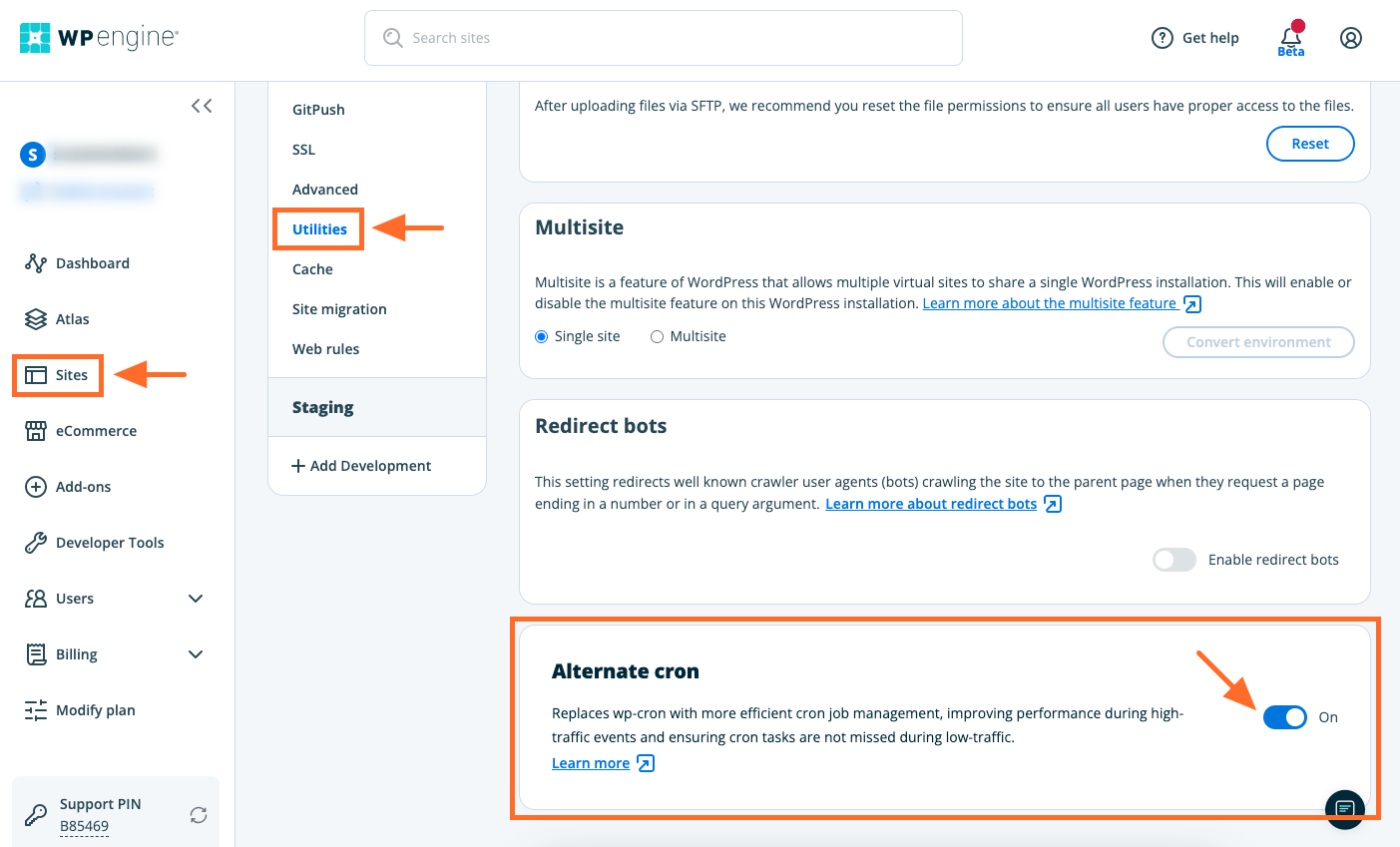Image resolution: width=1400 pixels, height=847 pixels.
Task: Click the Search sites field
Action: pos(663,37)
